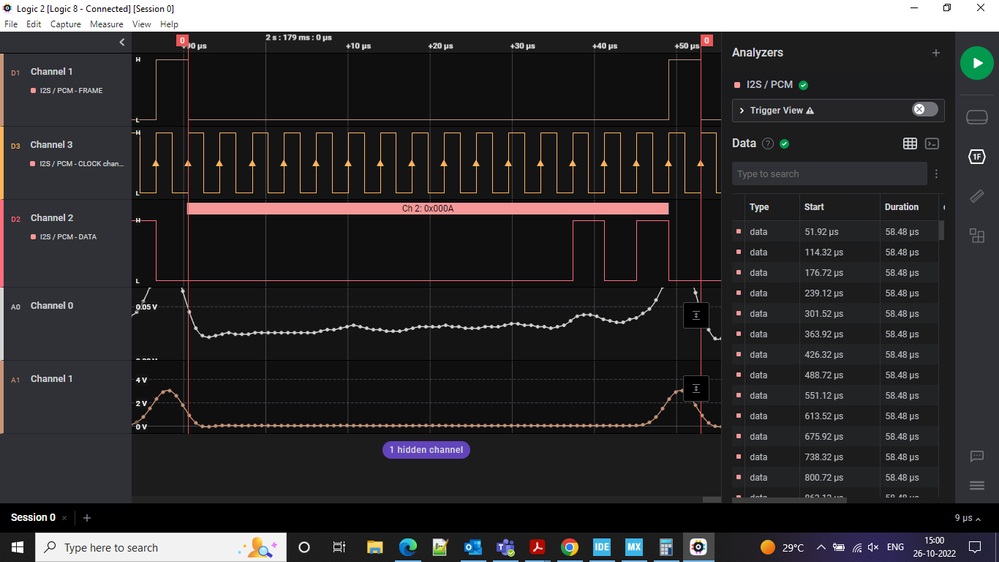
Task: Click the left red timing marker 0
Action: pyautogui.click(x=182, y=40)
